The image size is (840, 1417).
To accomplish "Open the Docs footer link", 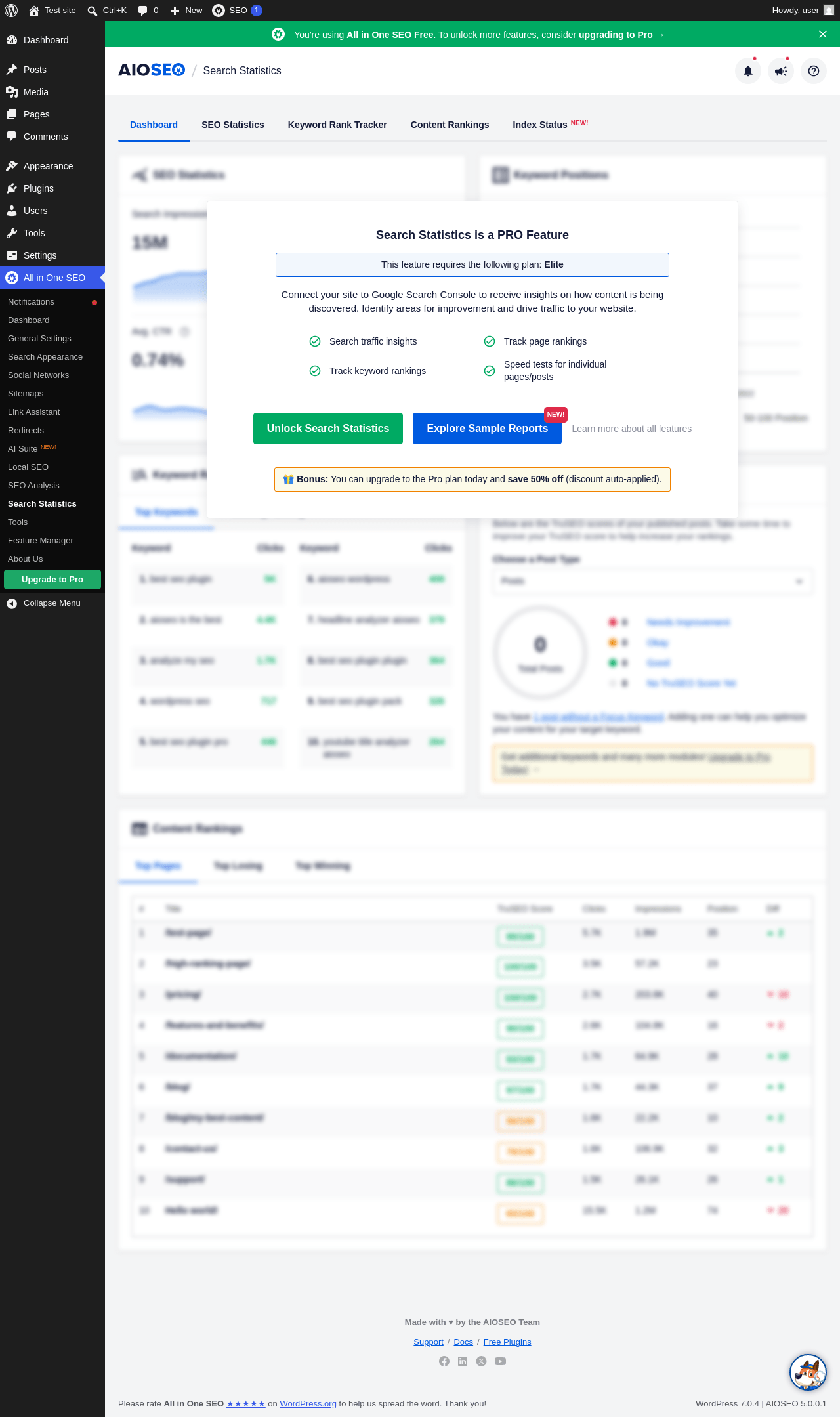I will (463, 1342).
